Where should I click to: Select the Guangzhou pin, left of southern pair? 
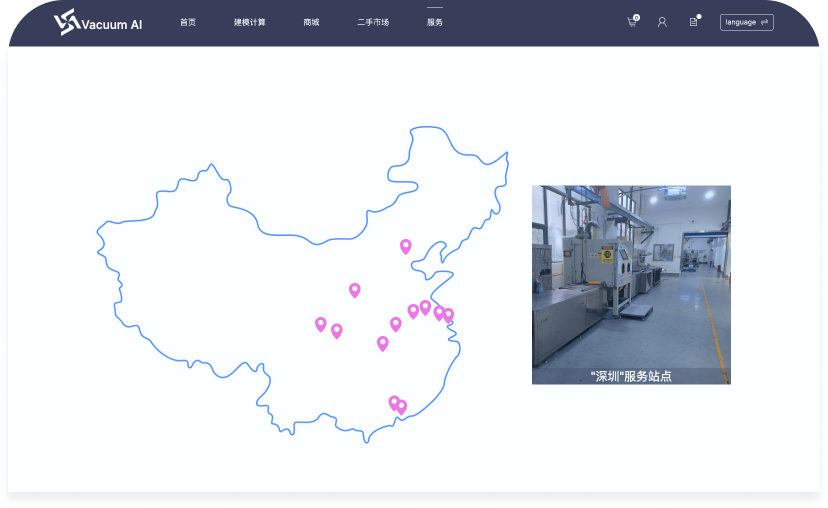tap(393, 403)
